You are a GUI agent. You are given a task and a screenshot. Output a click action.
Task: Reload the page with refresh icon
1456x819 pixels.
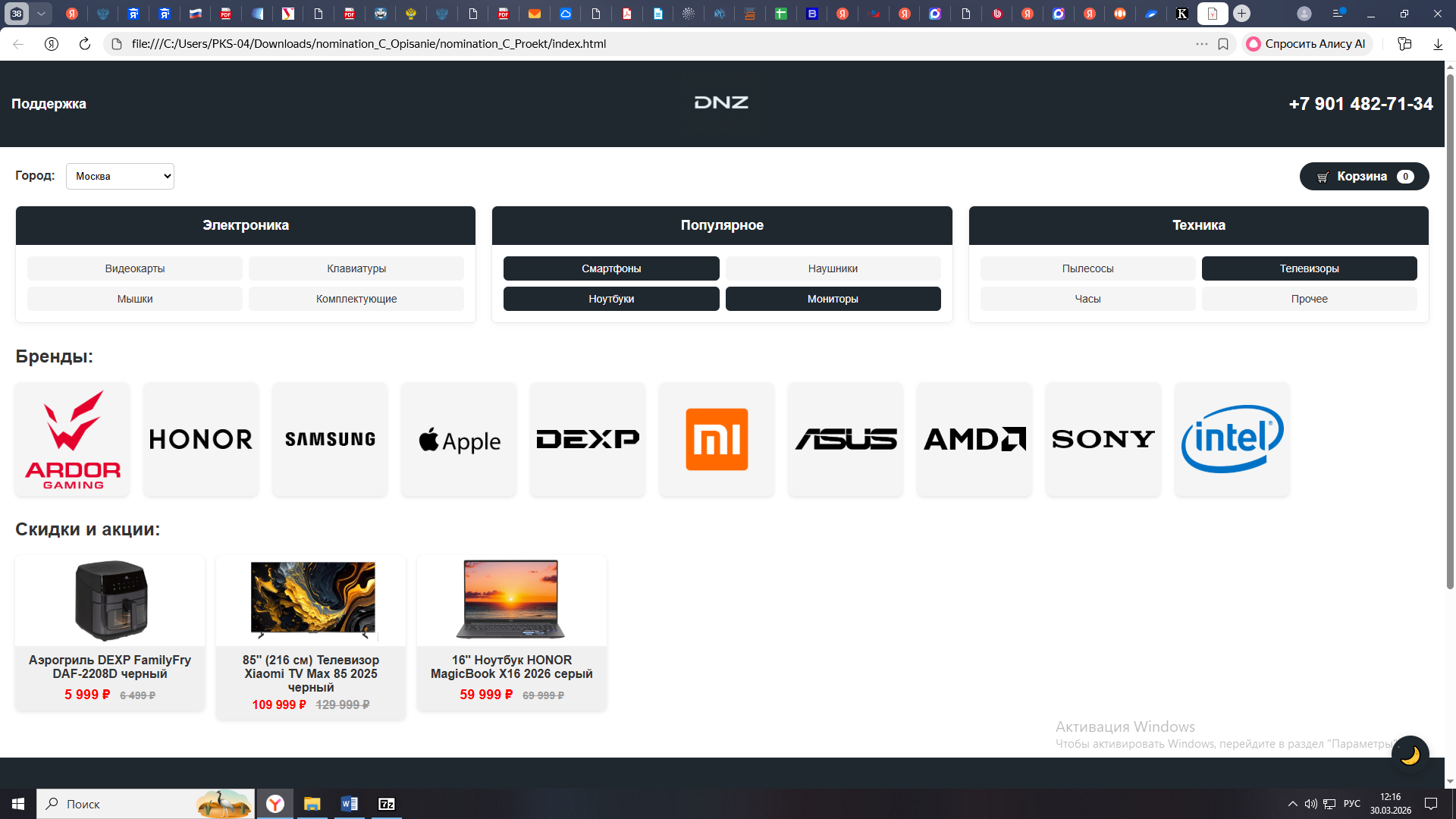(85, 44)
